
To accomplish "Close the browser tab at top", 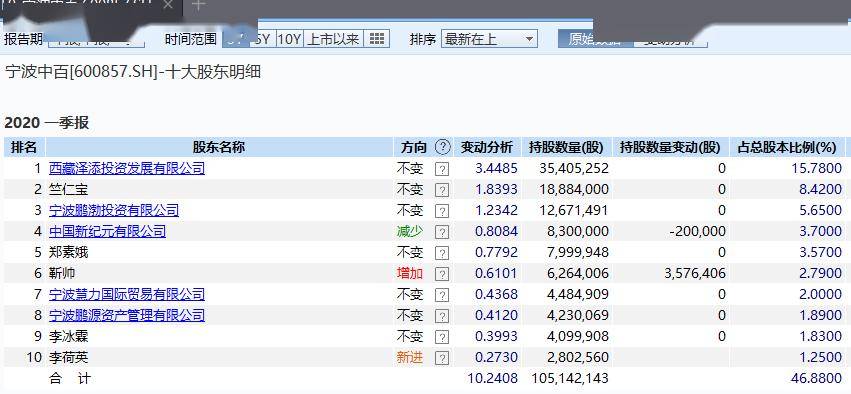I will tap(168, 5).
